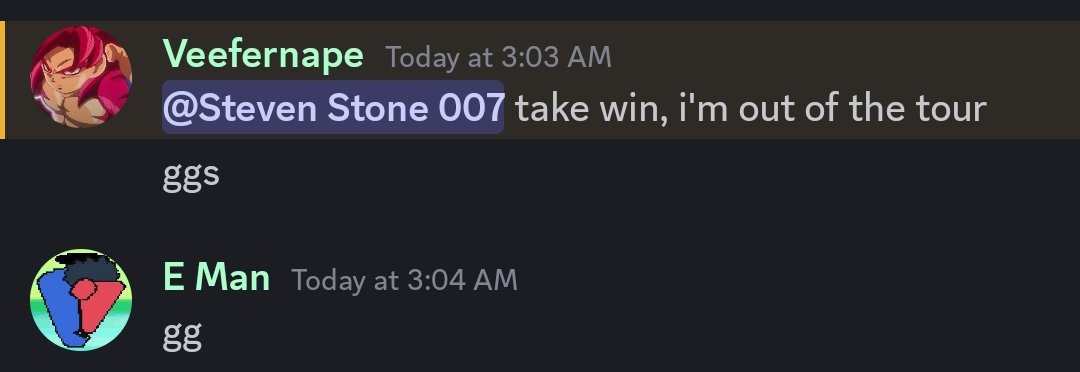Screen dimensions: 1080x372
Task: Open E Man's profile via circular avatar
Action: point(81,300)
